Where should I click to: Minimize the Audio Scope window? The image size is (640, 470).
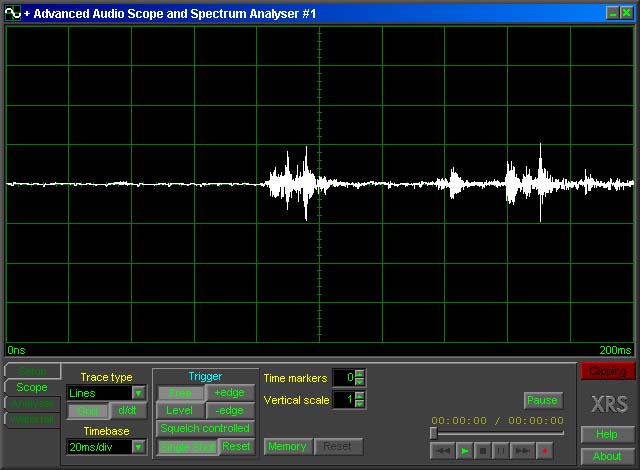click(x=612, y=13)
